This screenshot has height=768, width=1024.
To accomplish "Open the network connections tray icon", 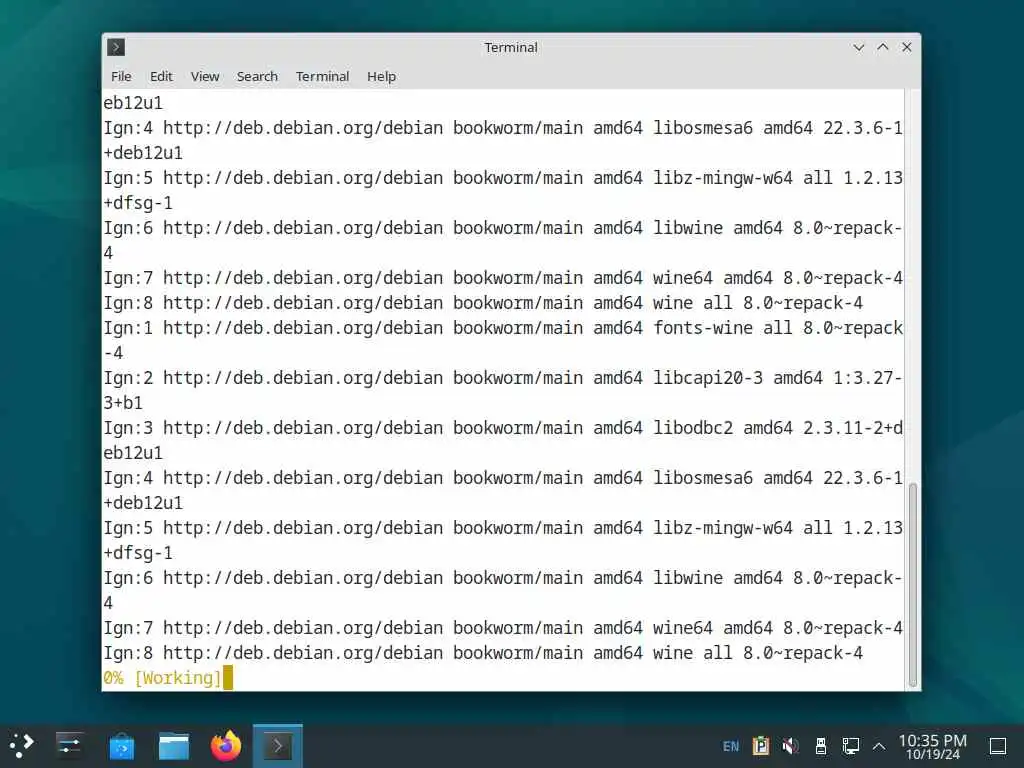I will [x=850, y=745].
